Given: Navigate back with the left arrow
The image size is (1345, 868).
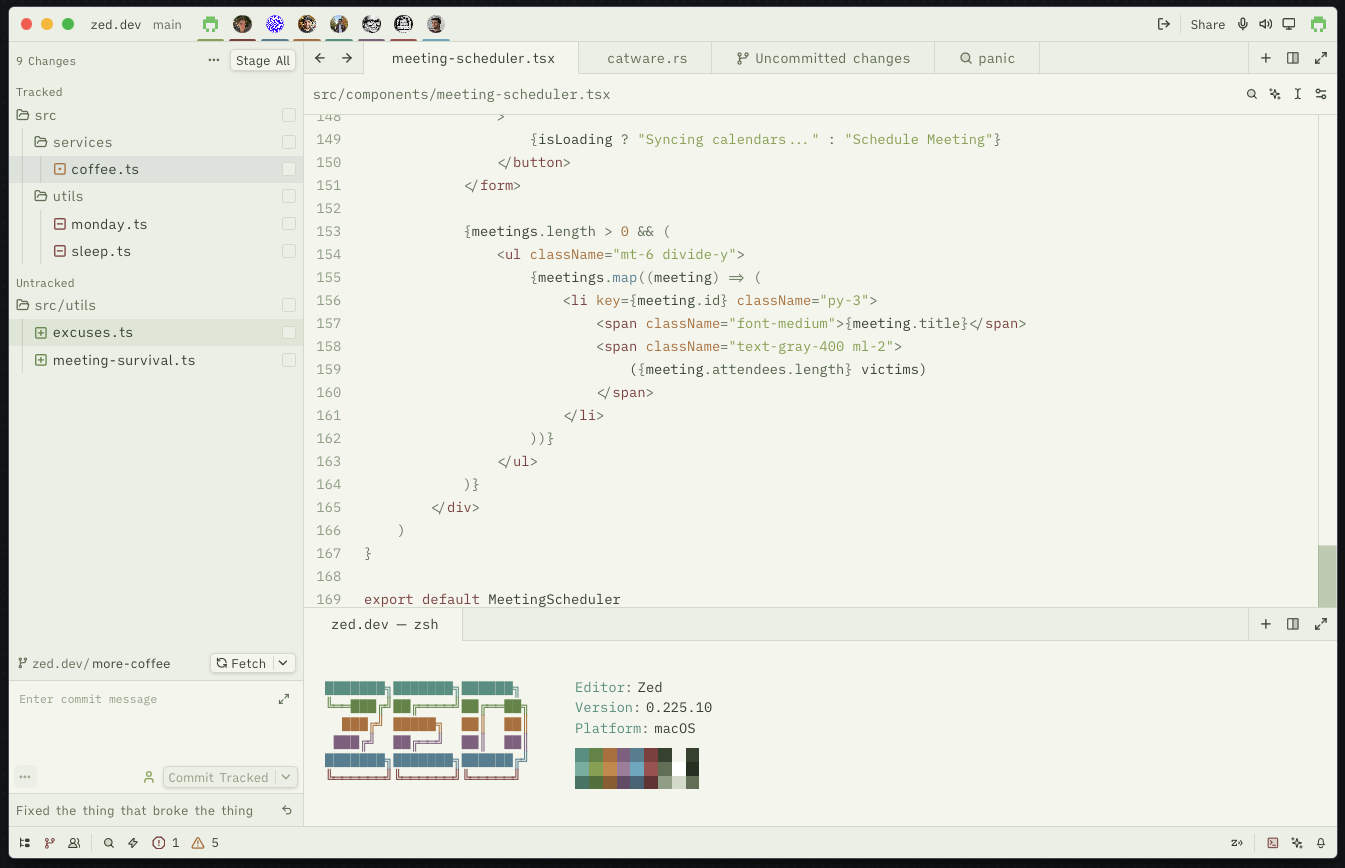Looking at the screenshot, I should point(320,58).
